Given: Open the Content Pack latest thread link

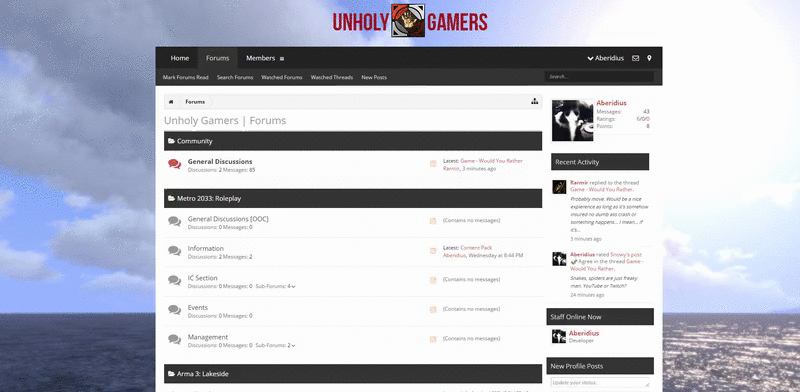Looking at the screenshot, I should 476,248.
